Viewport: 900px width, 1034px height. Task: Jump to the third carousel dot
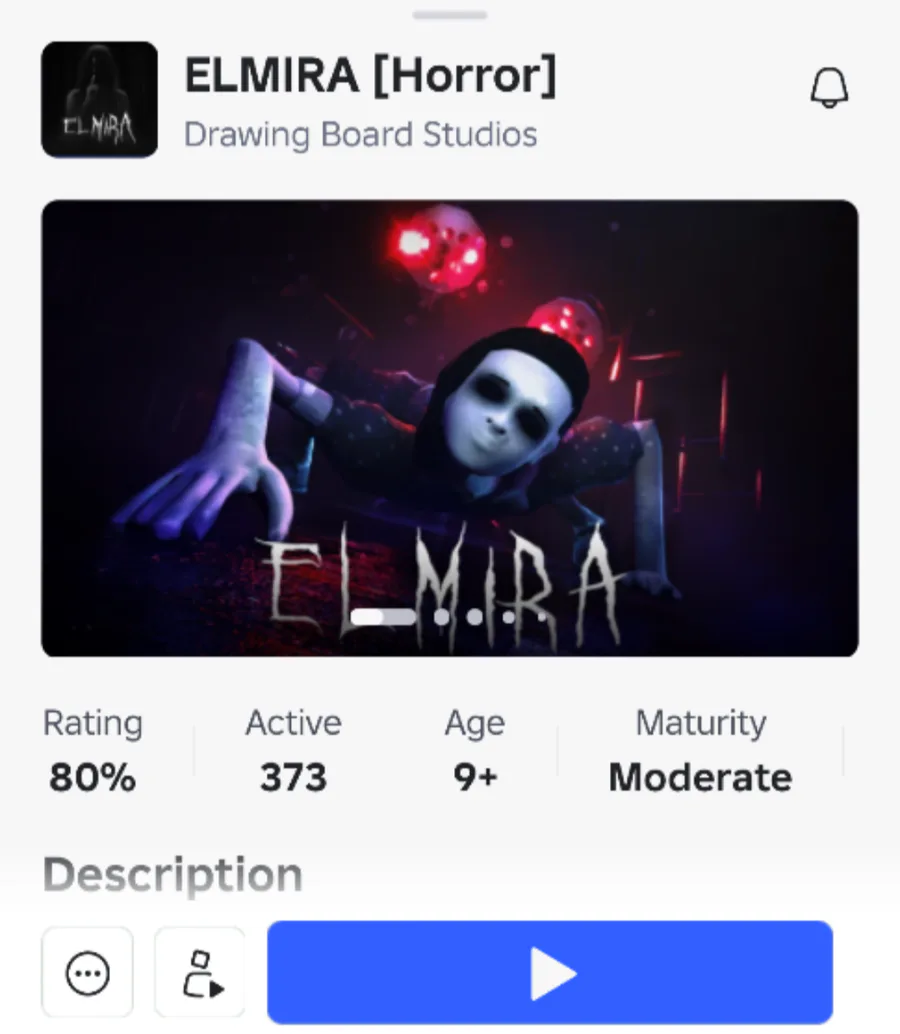pos(475,617)
